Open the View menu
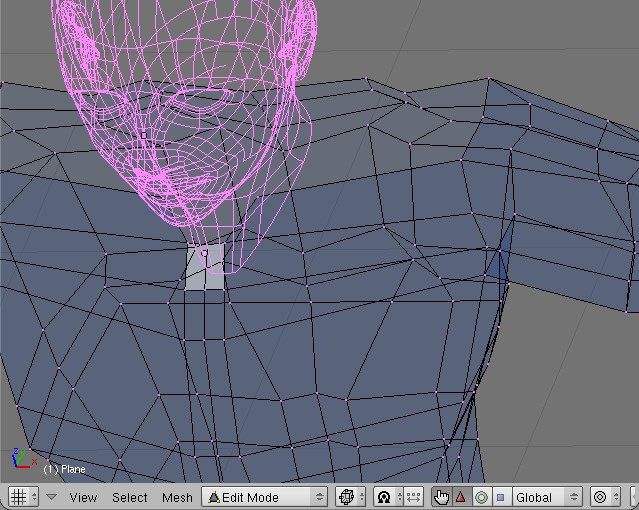Viewport: 639px width, 510px height. pyautogui.click(x=83, y=497)
